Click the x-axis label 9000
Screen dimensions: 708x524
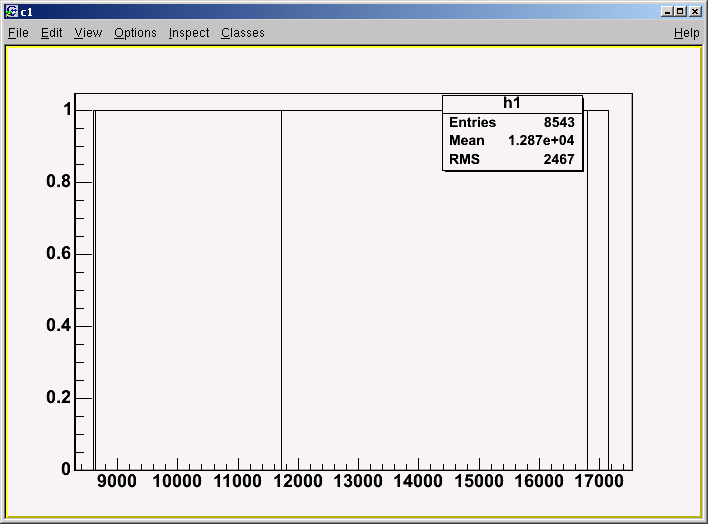(x=117, y=481)
